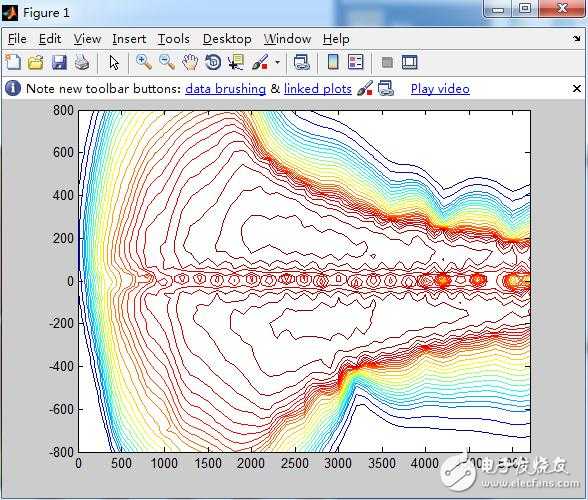Screen dimensions: 588x500
Task: Expand the brush color dropdown arrow
Action: (x=278, y=62)
